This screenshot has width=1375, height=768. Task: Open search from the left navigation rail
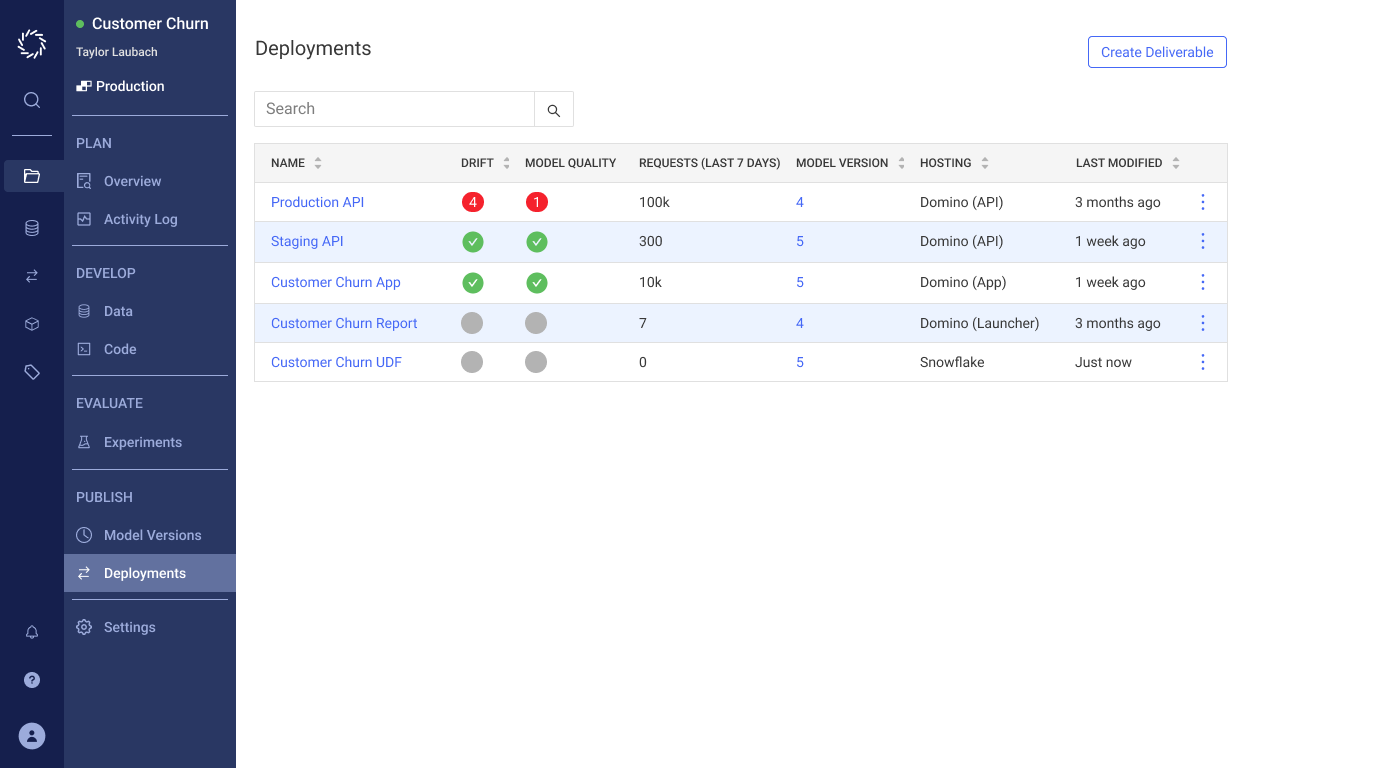31,100
